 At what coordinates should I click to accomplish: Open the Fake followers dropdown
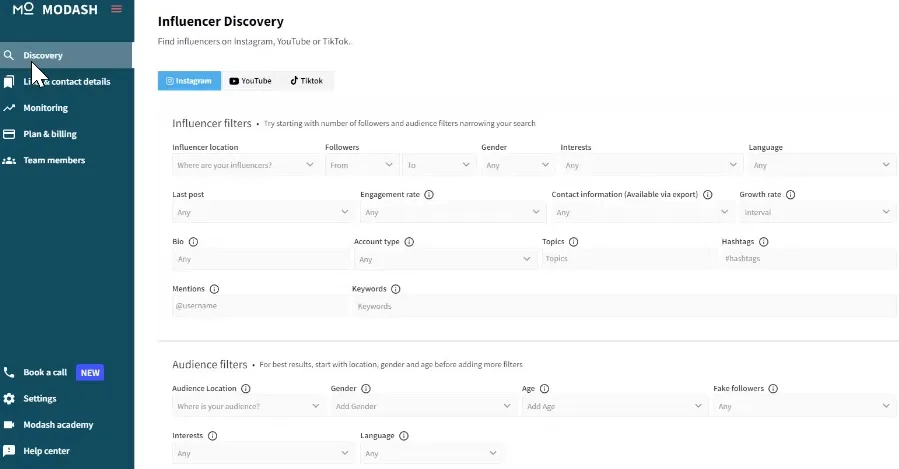pos(804,406)
